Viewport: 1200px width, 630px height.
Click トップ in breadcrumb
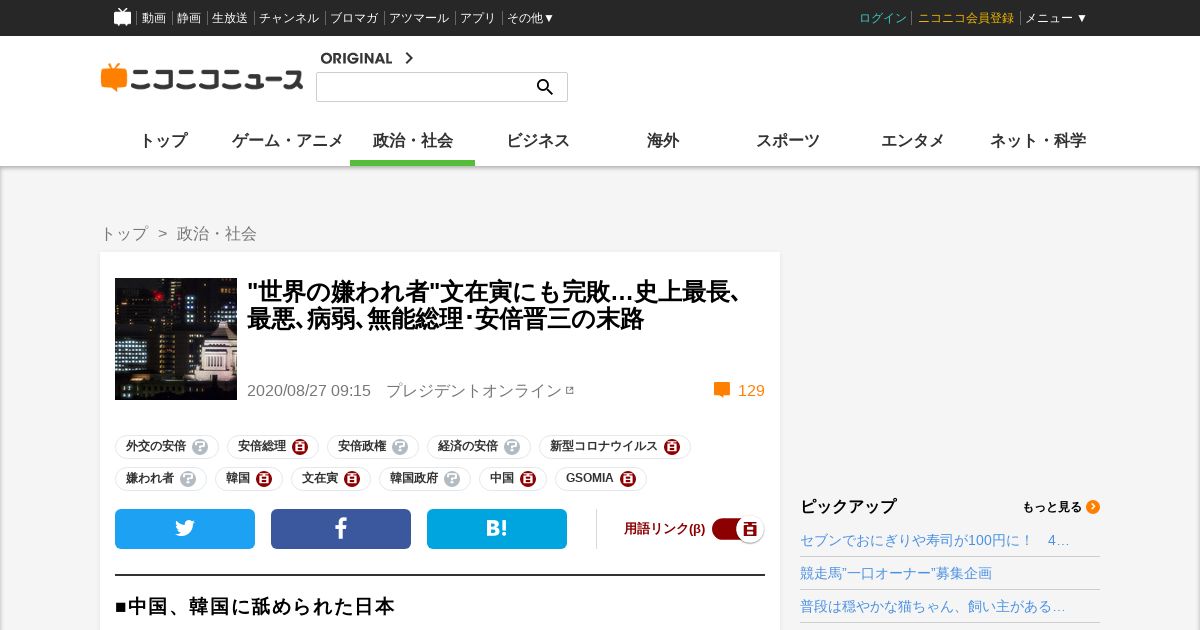pos(124,234)
